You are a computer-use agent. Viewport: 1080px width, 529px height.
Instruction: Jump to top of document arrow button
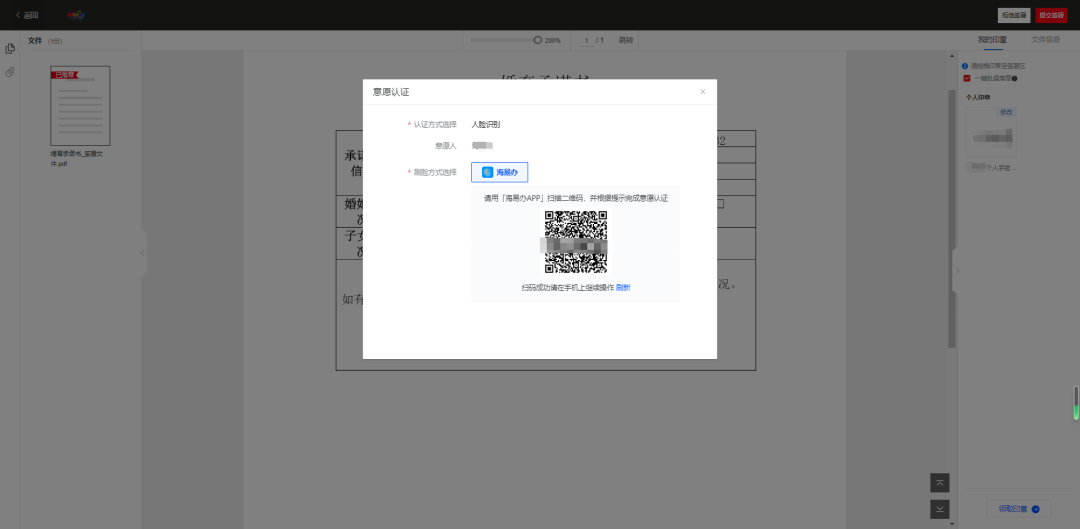point(939,483)
